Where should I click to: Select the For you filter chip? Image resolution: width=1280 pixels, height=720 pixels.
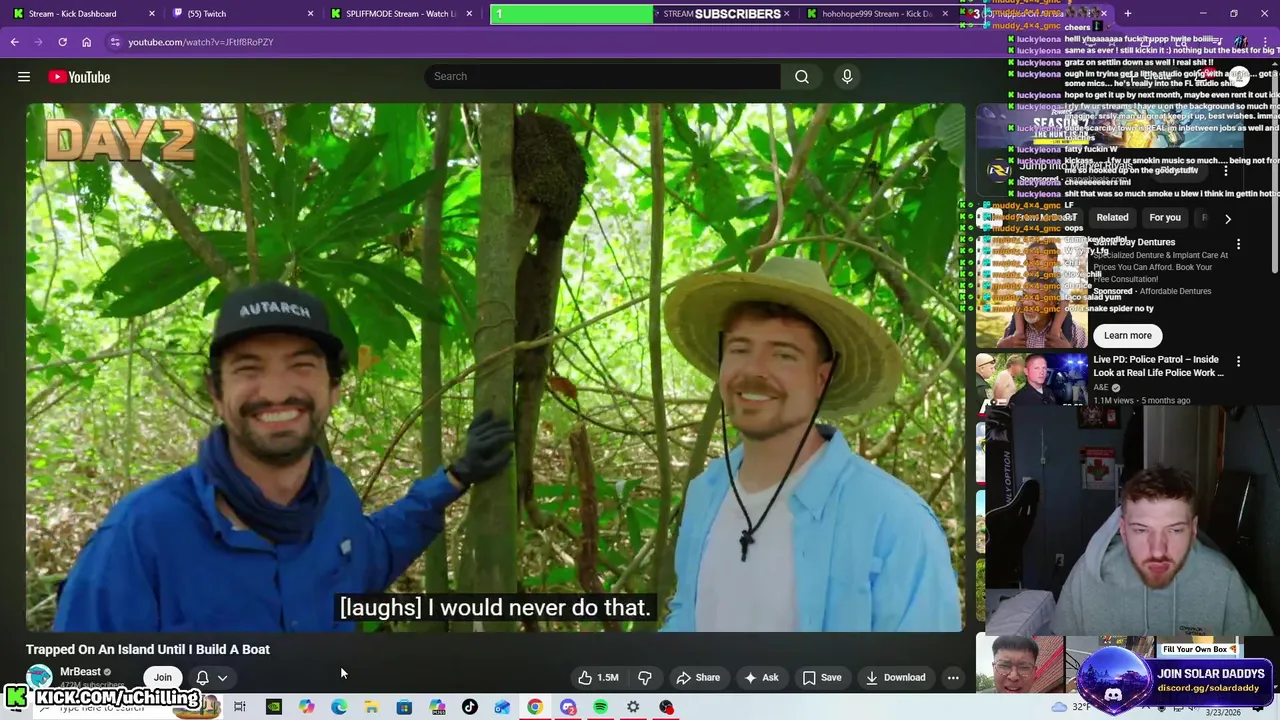click(x=1165, y=217)
